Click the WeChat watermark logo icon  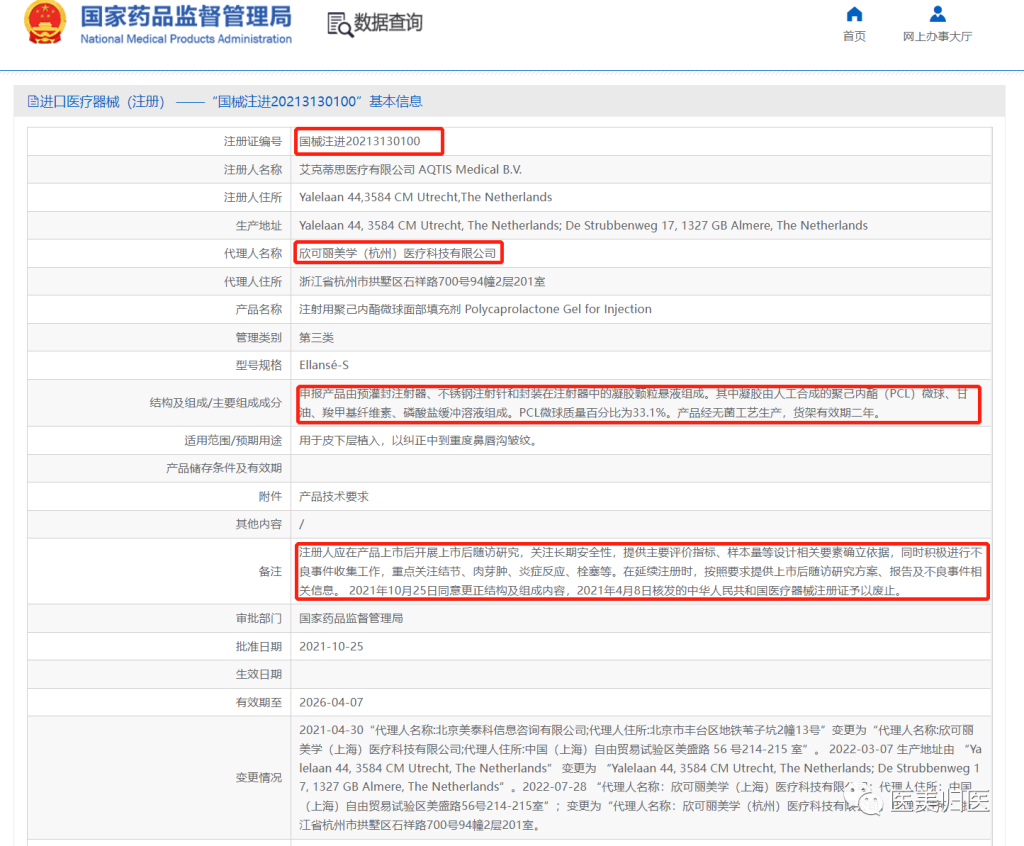click(x=868, y=801)
